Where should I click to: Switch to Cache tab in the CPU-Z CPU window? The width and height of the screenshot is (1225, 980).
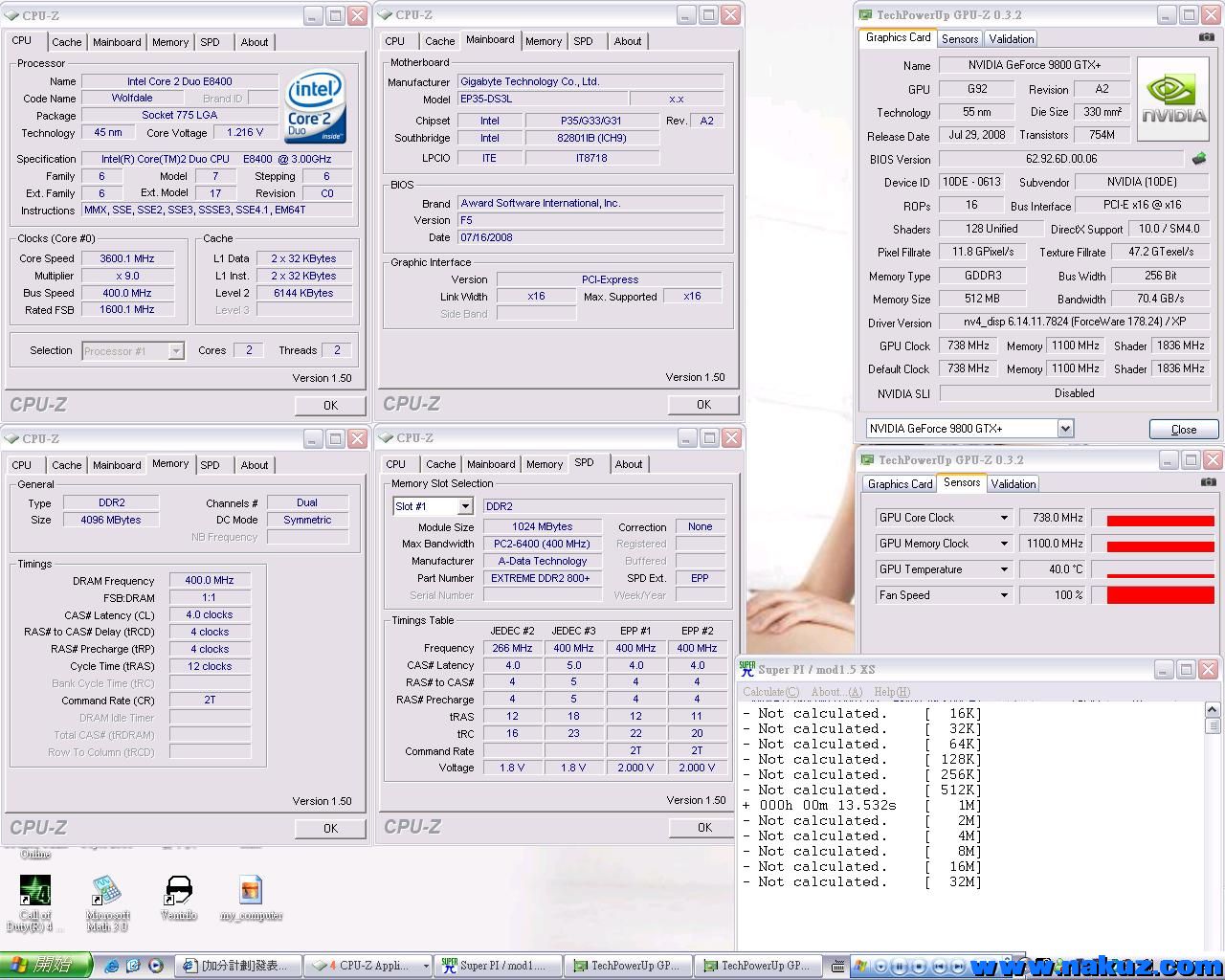(x=66, y=42)
